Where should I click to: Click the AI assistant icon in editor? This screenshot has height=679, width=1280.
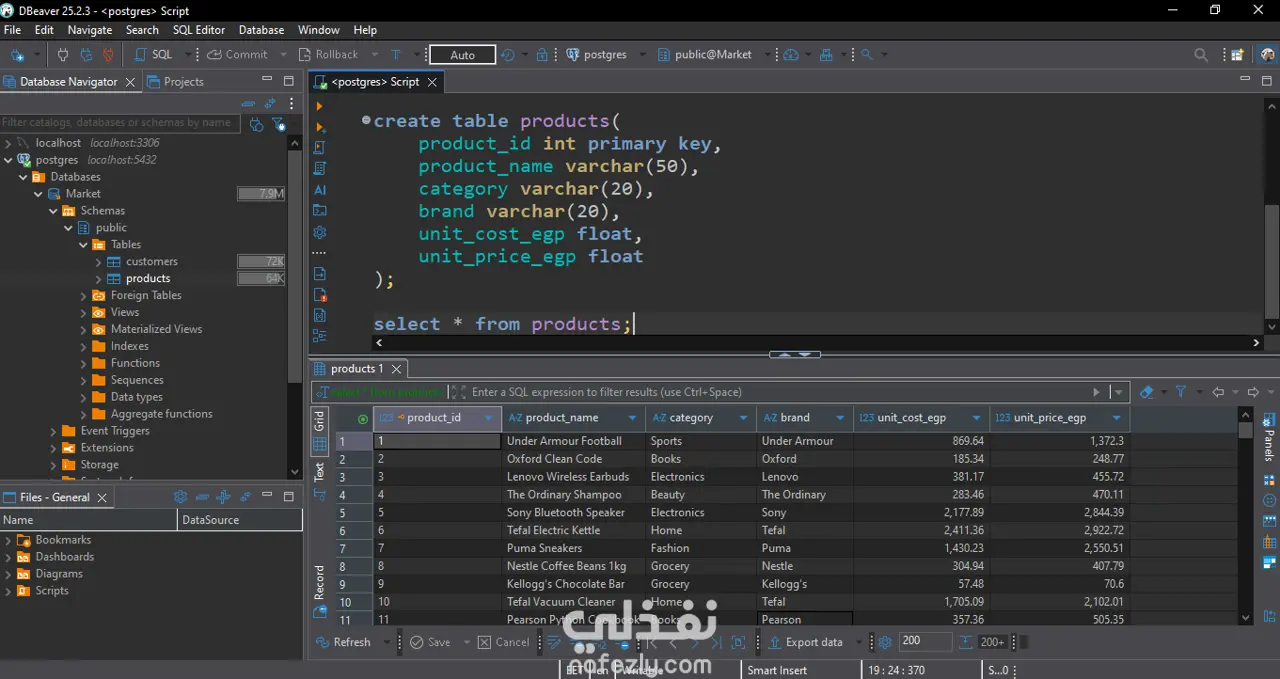(x=320, y=190)
